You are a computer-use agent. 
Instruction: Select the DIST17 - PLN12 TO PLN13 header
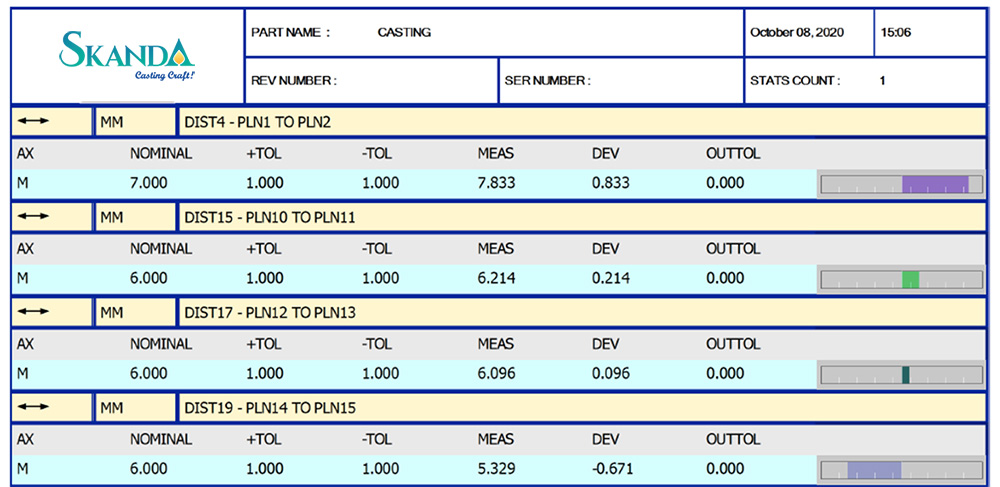pos(270,313)
